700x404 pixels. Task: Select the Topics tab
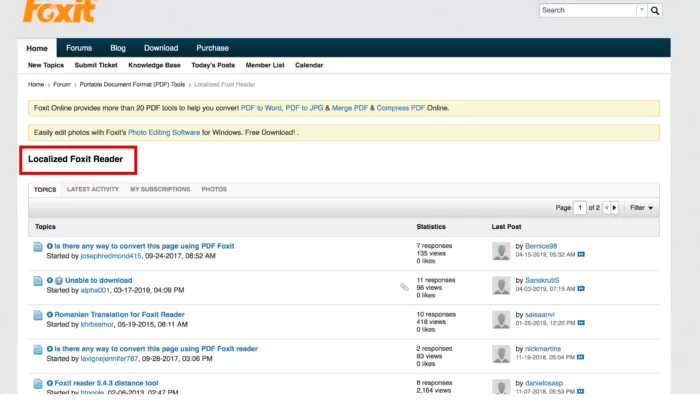click(x=45, y=190)
